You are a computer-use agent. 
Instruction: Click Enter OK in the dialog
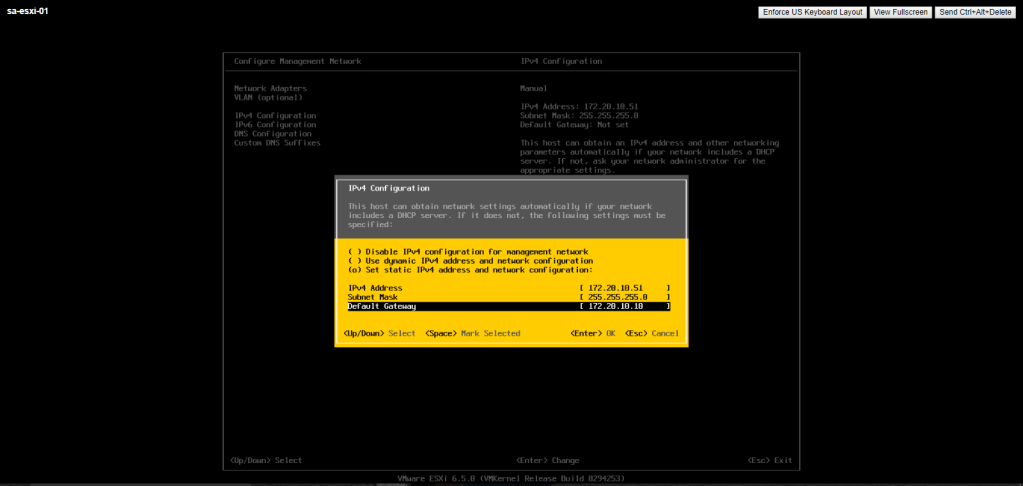(x=592, y=333)
